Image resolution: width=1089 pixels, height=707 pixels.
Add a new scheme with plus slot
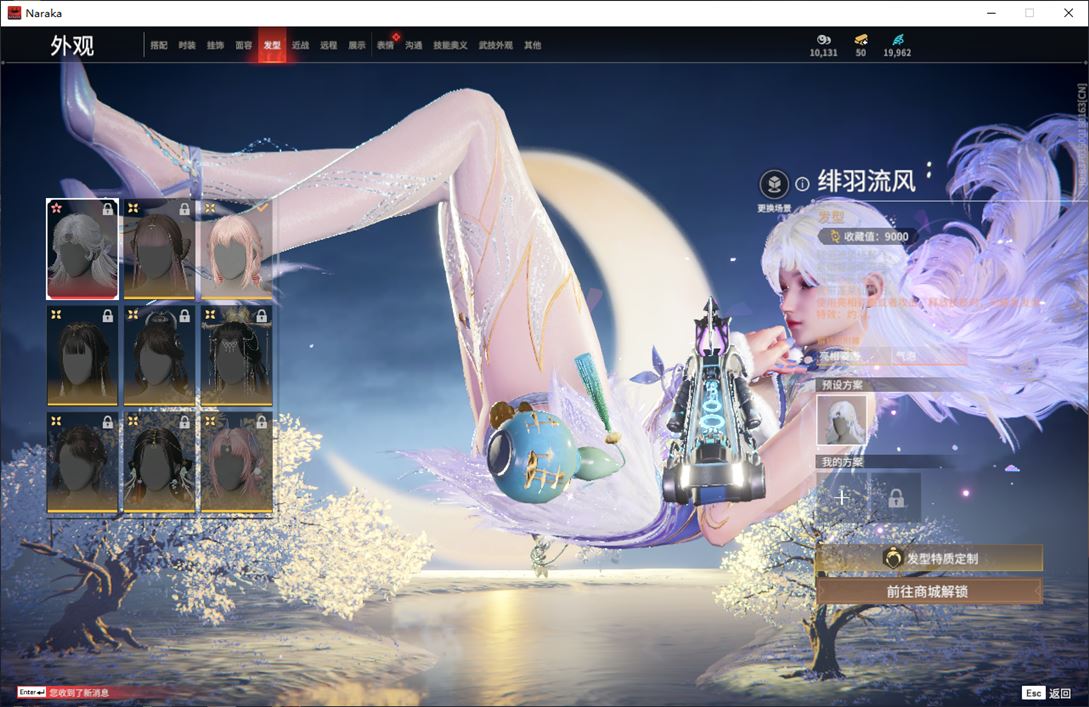pos(842,497)
